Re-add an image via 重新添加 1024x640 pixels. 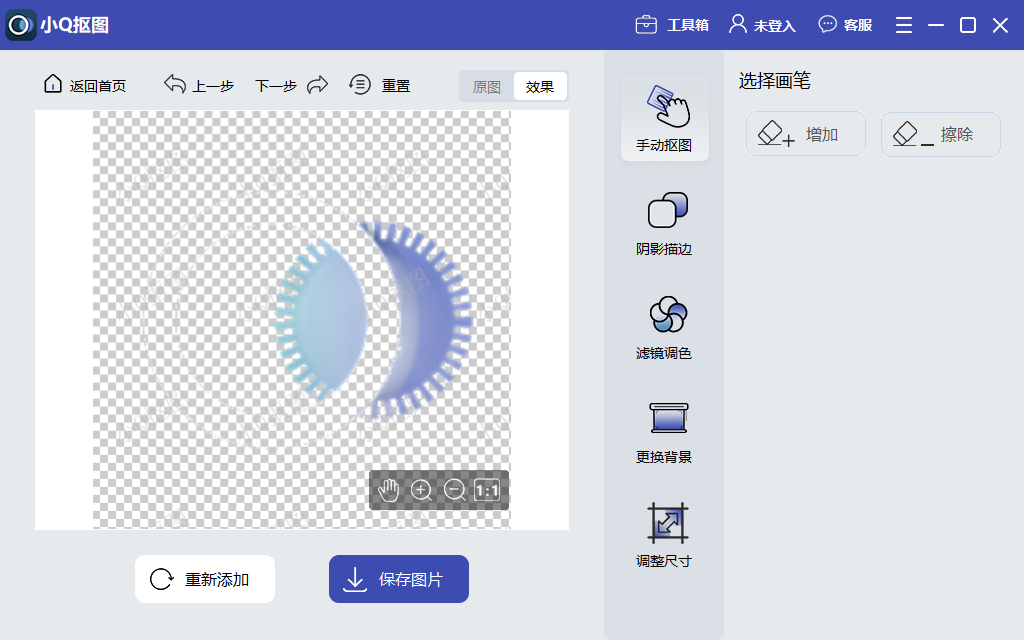[204, 578]
